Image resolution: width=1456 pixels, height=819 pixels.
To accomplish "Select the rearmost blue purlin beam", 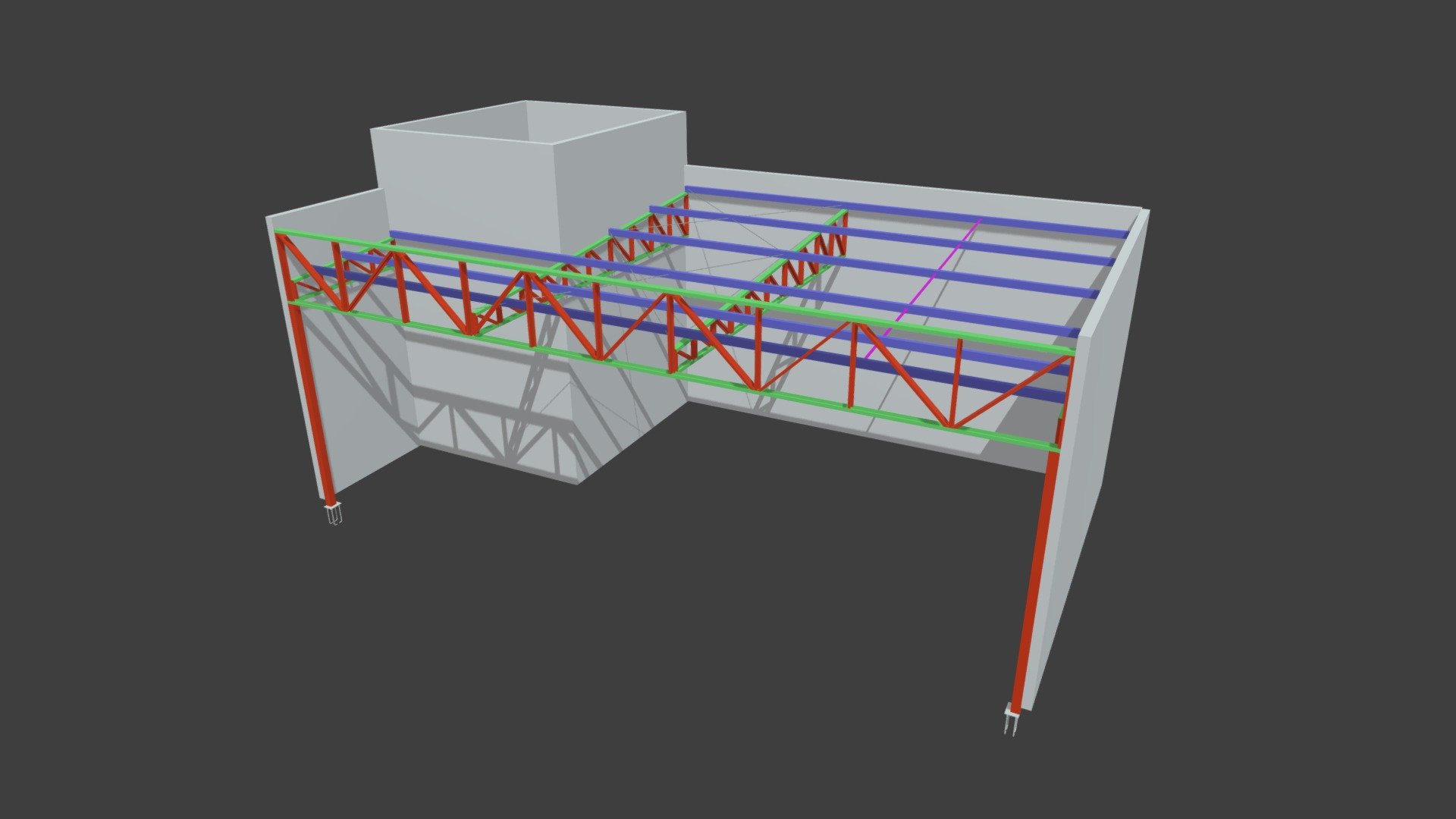I will tap(906, 212).
